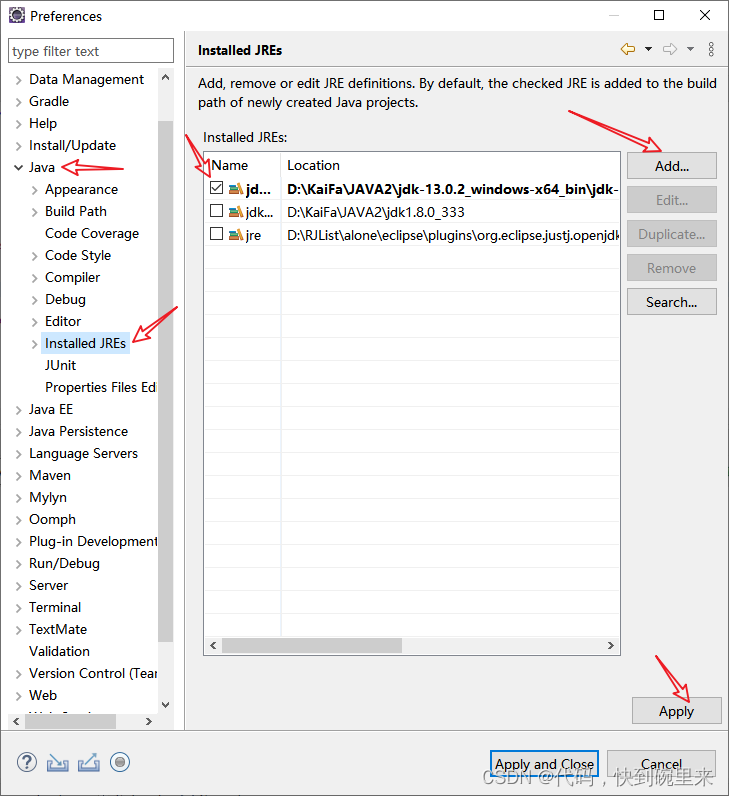The image size is (729, 796).
Task: Sort the table by the Location column header
Action: pyautogui.click(x=450, y=165)
